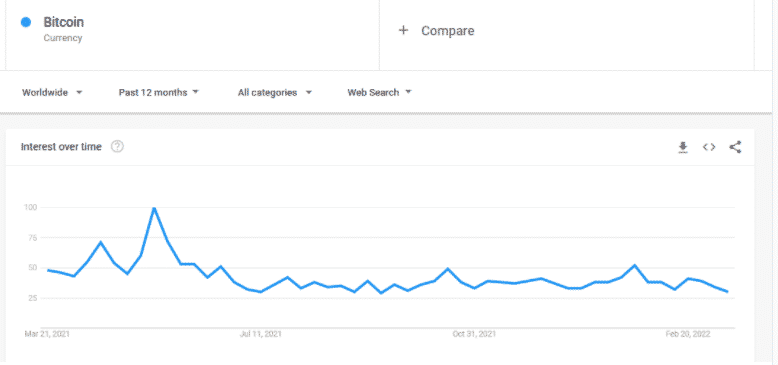Image resolution: width=778 pixels, height=365 pixels.
Task: Share the Interest over time chart
Action: click(735, 147)
